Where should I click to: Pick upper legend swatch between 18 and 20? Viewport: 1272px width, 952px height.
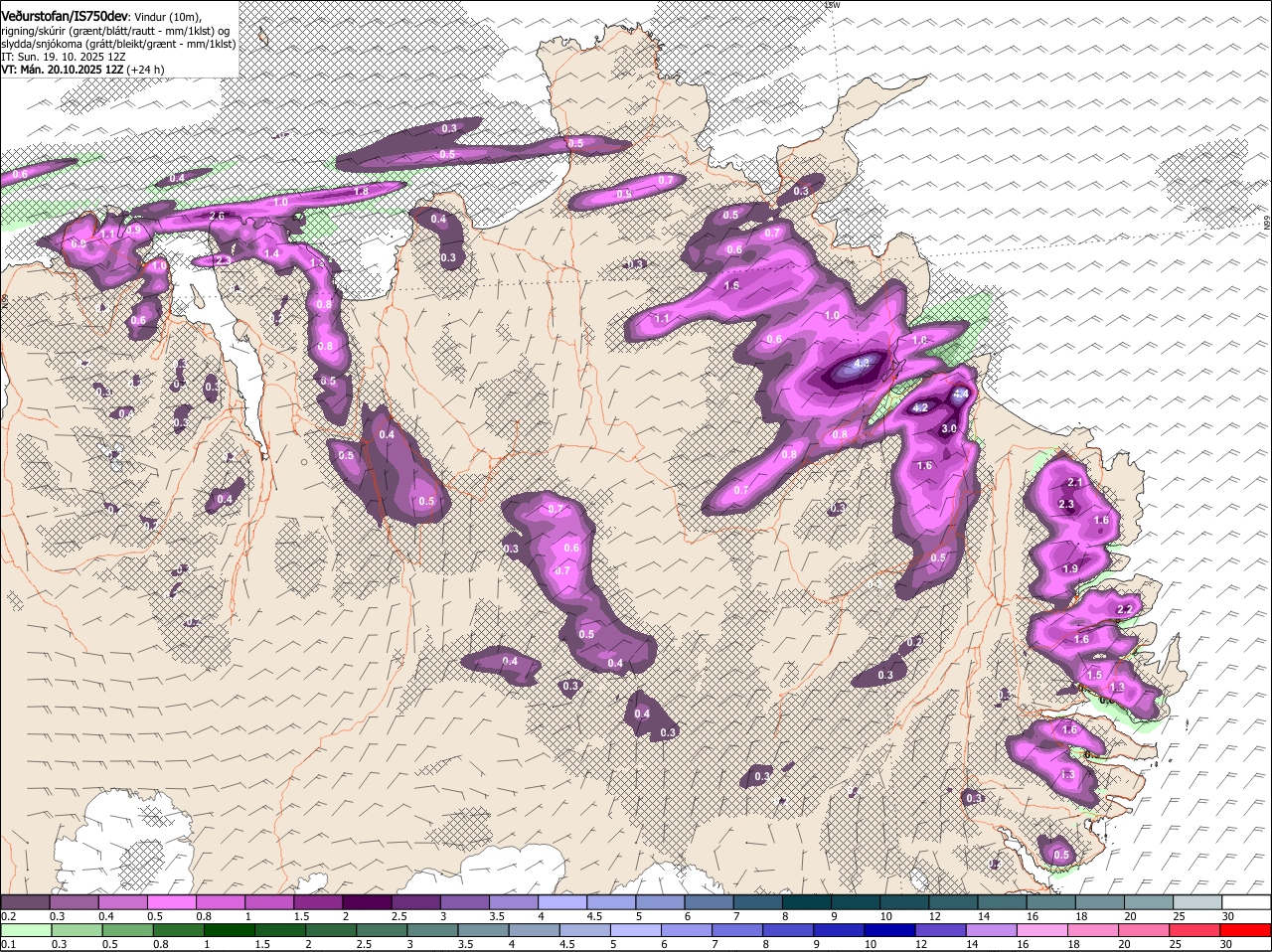click(1100, 901)
